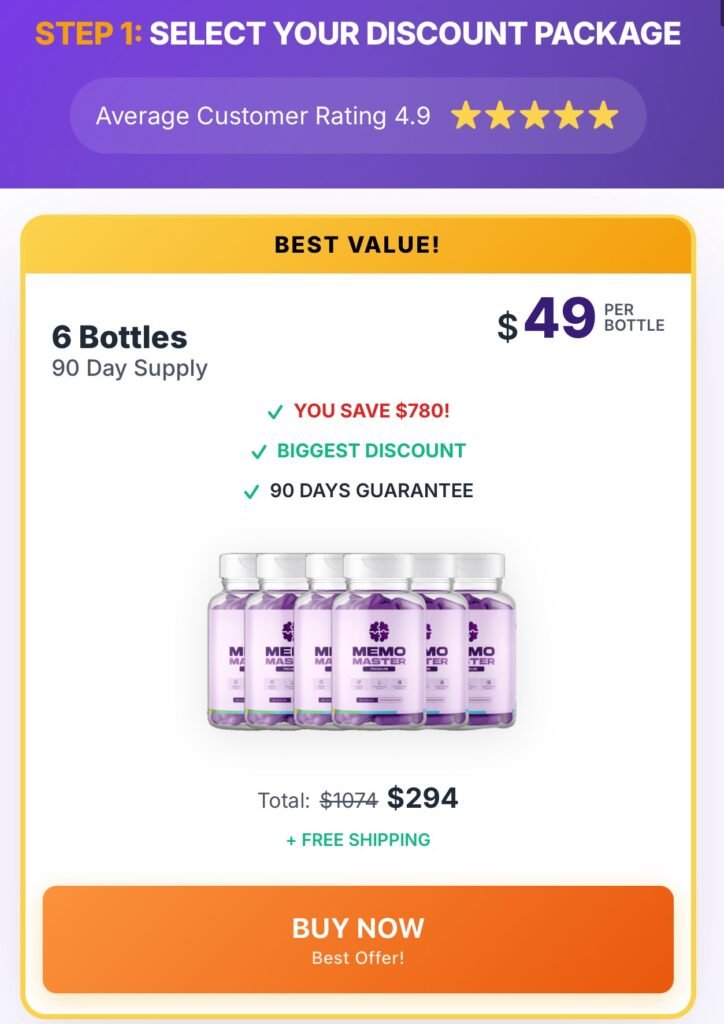
Task: Click the checkmark beside BIGGEST DISCOUNT
Action: [259, 452]
